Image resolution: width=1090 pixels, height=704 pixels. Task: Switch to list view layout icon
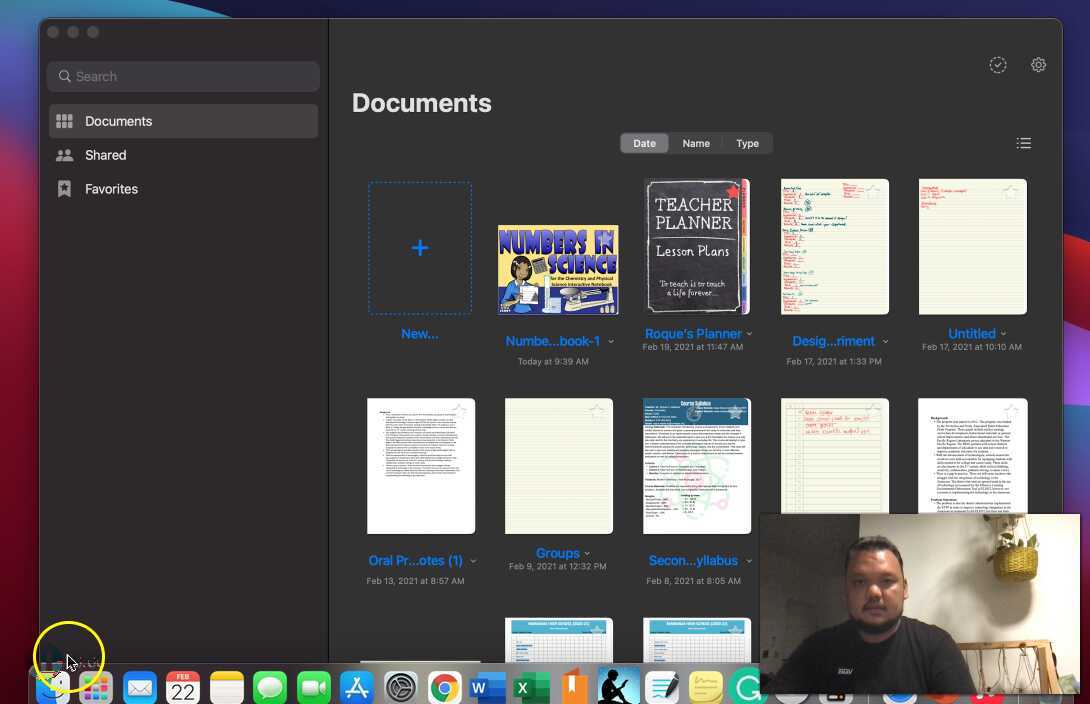pos(1023,143)
